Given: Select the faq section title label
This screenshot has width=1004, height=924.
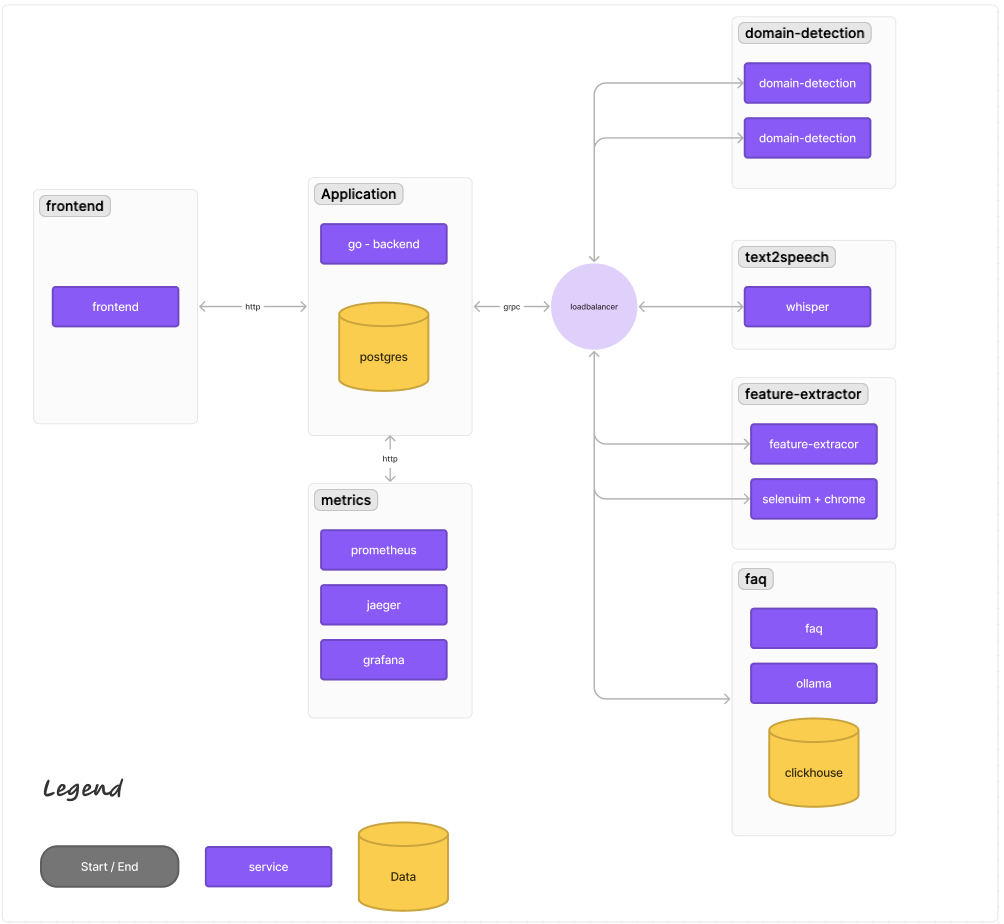Looking at the screenshot, I should point(756,580).
